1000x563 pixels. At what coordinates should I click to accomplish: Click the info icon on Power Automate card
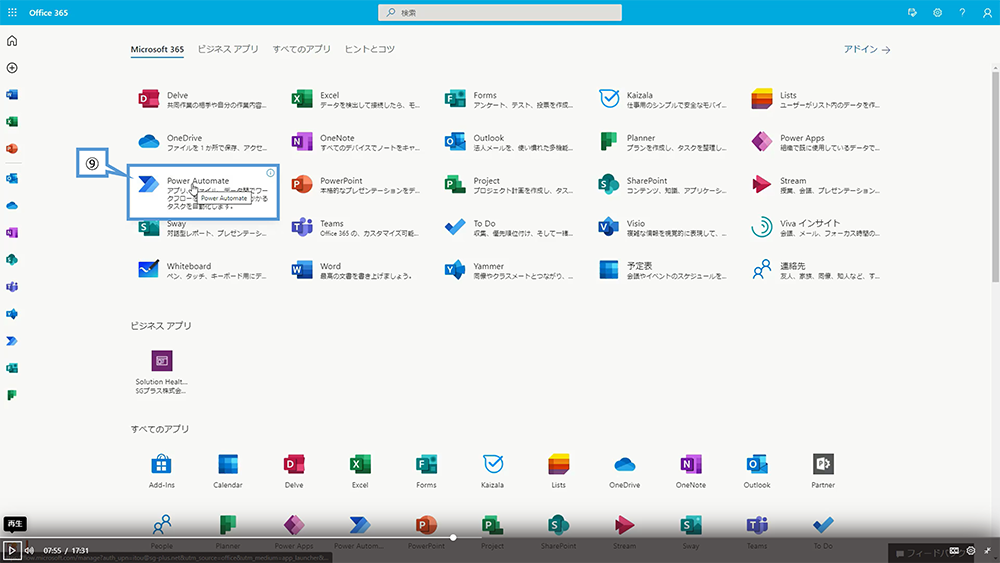pos(270,173)
